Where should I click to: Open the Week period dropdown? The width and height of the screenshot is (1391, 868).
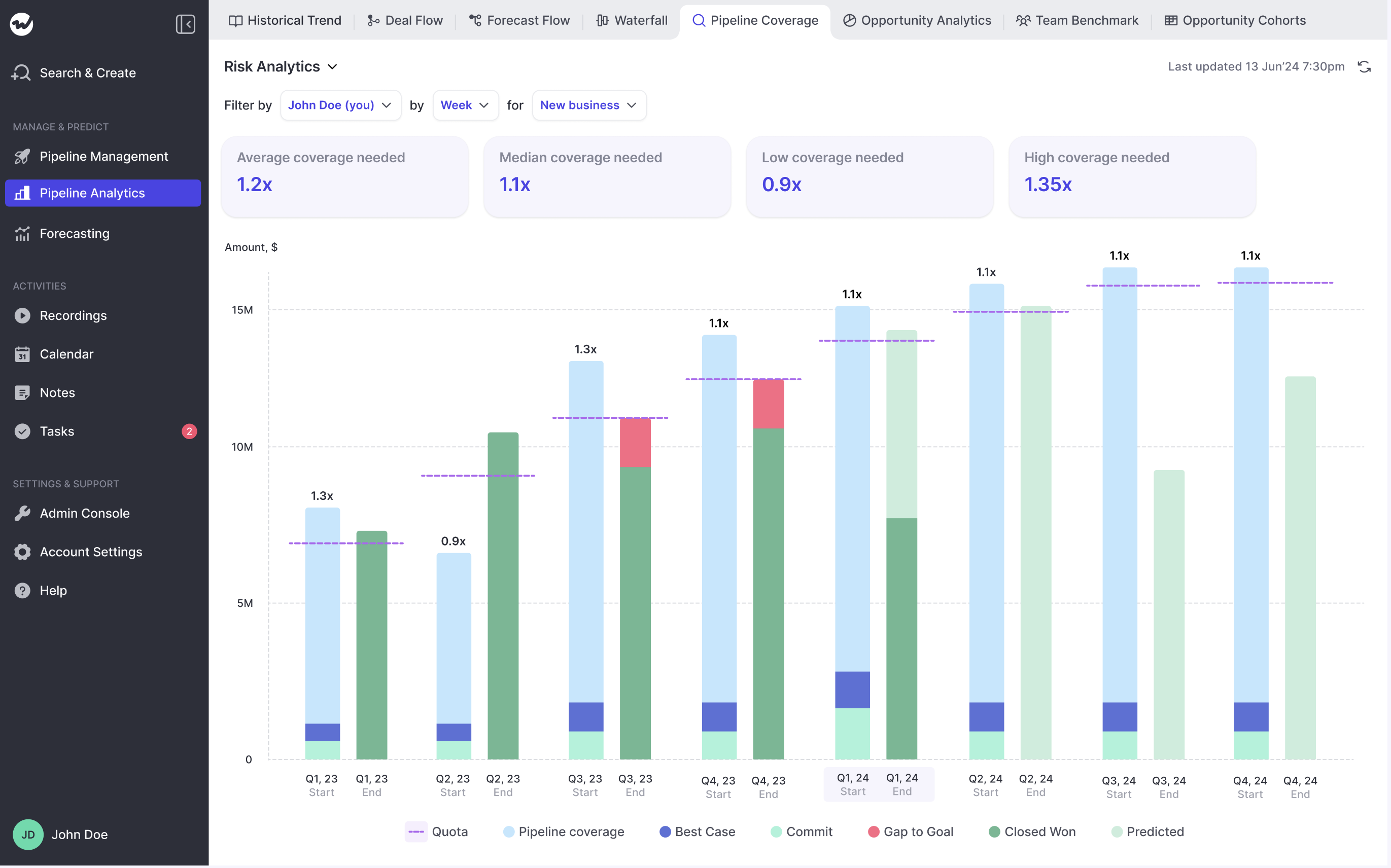[465, 105]
